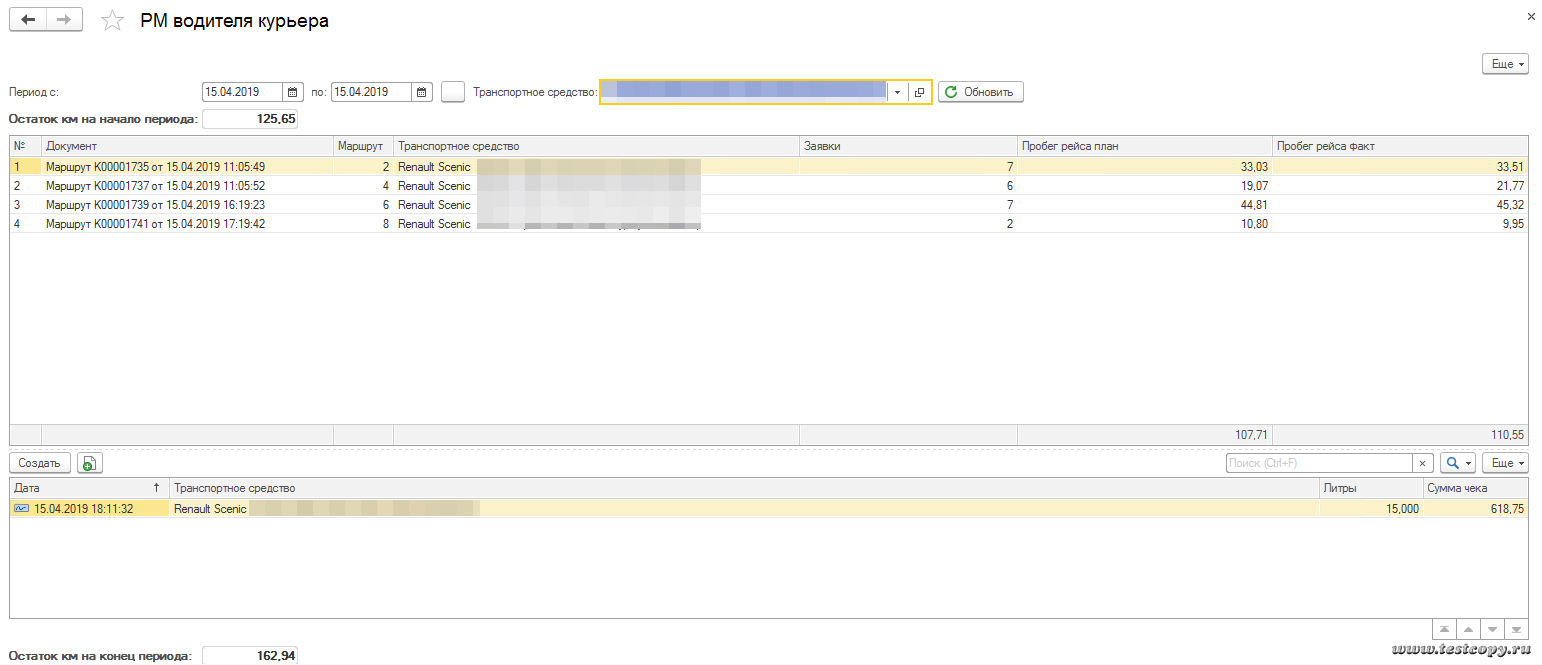Image resolution: width=1542 pixels, height=665 pixels.
Task: Click the Создать button
Action: coord(40,463)
